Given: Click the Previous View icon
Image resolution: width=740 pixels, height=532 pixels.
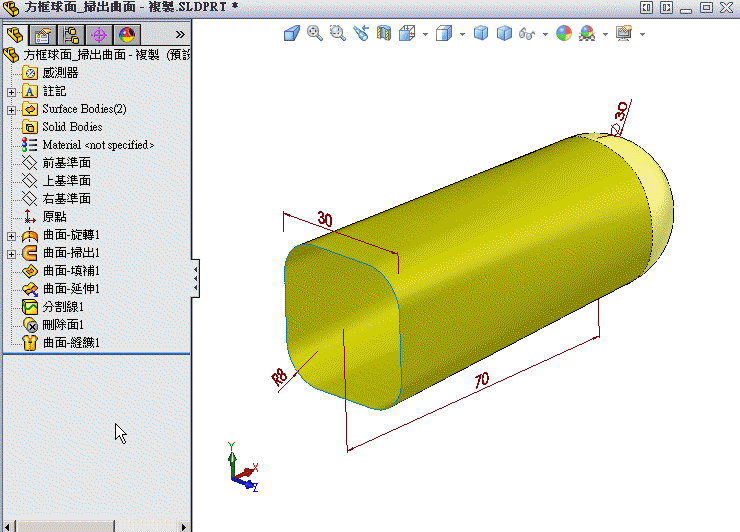Looking at the screenshot, I should point(361,33).
